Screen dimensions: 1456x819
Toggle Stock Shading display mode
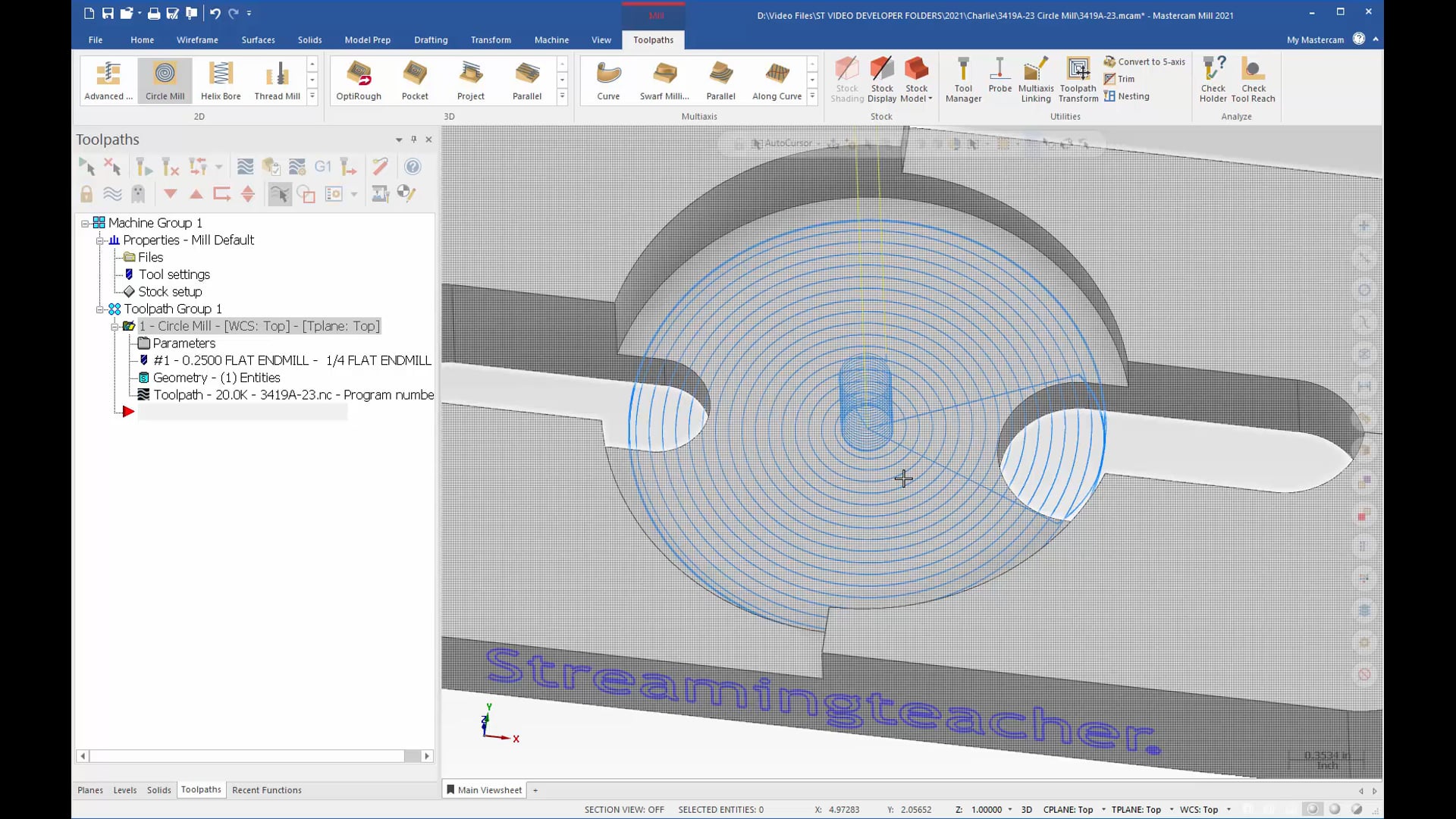click(848, 78)
